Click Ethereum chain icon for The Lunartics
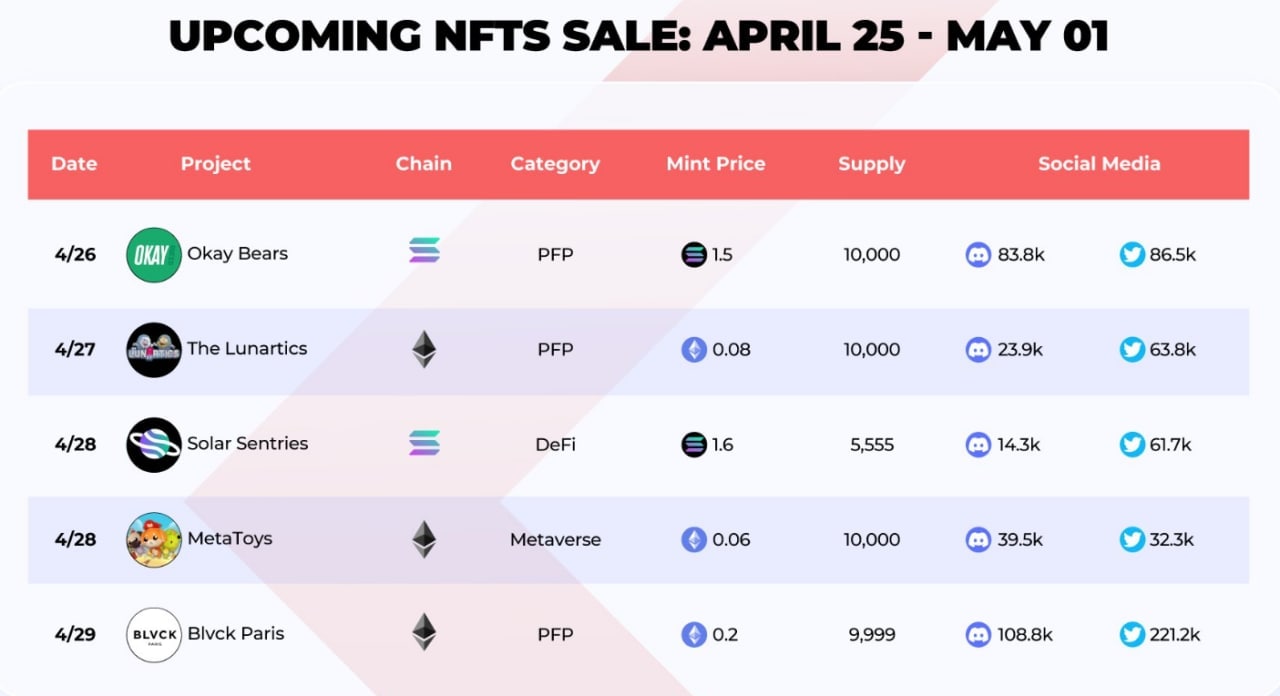The width and height of the screenshot is (1280, 696). (x=424, y=349)
